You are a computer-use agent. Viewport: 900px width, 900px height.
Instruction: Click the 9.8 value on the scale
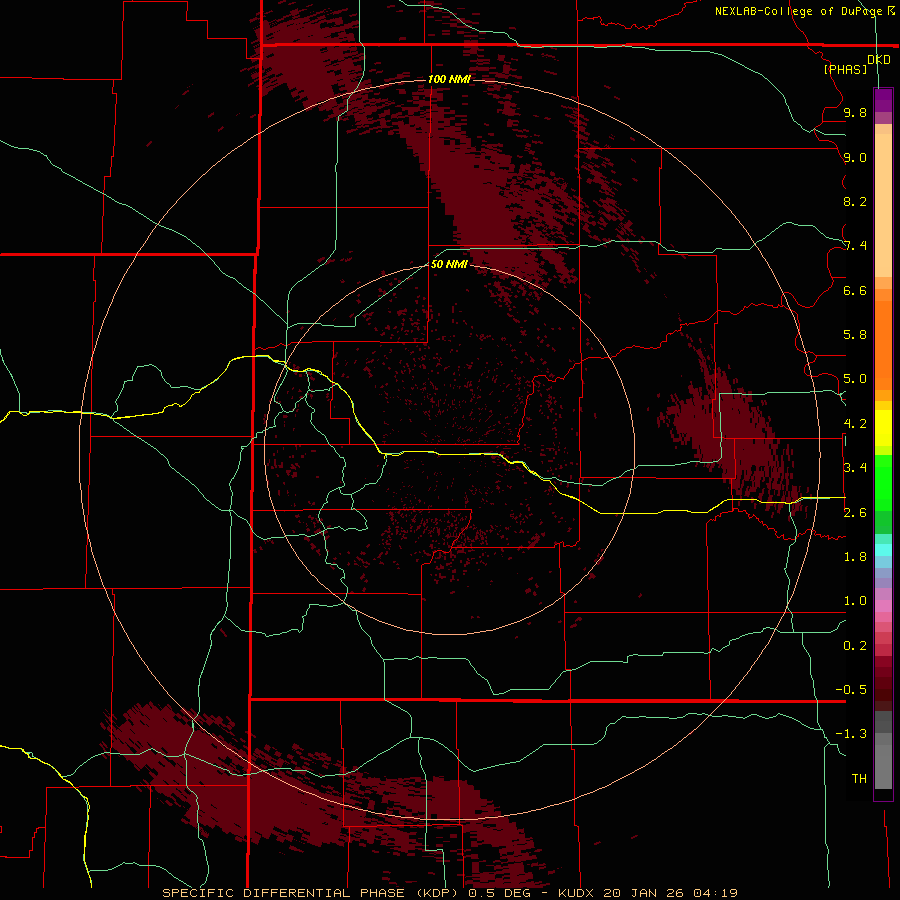pyautogui.click(x=855, y=113)
